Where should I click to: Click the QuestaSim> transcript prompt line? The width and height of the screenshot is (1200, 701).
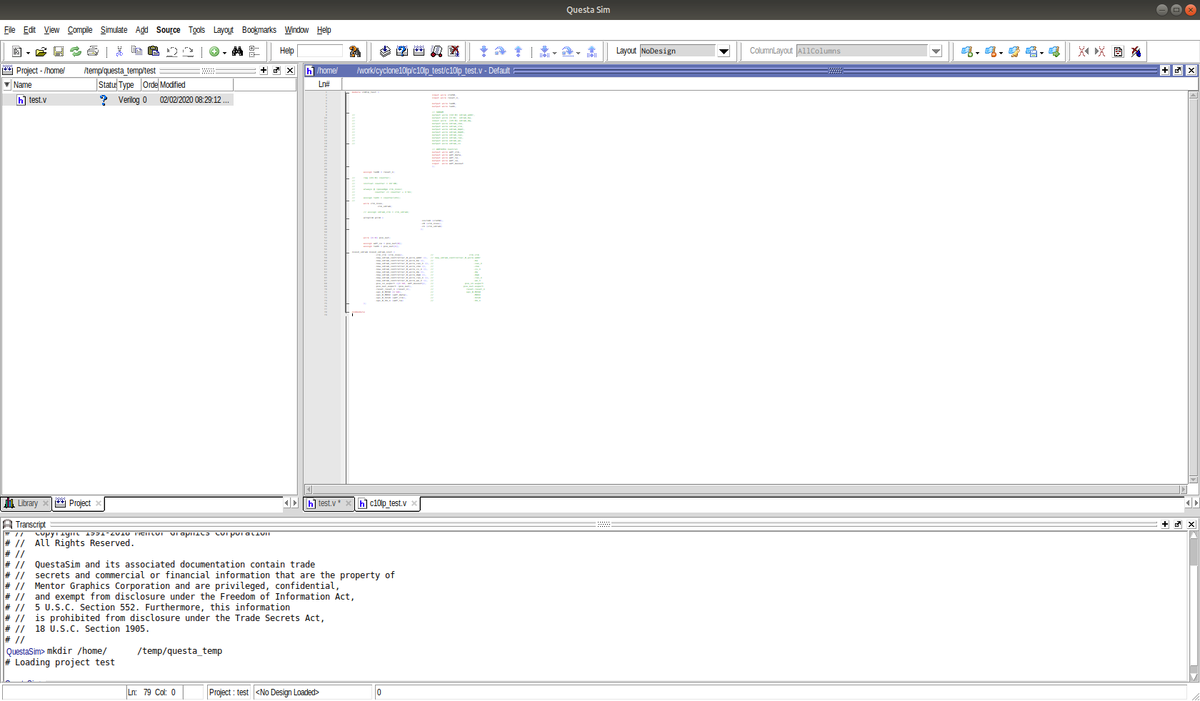(114, 650)
